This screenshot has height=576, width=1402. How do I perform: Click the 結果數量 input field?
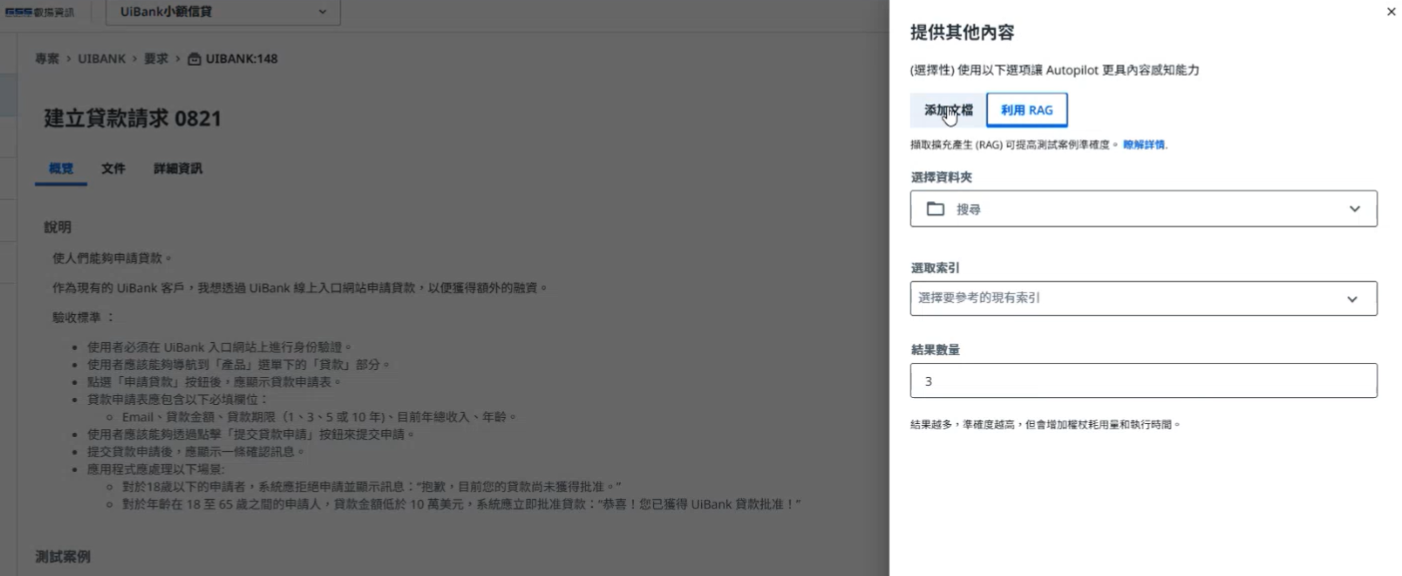pos(1144,380)
